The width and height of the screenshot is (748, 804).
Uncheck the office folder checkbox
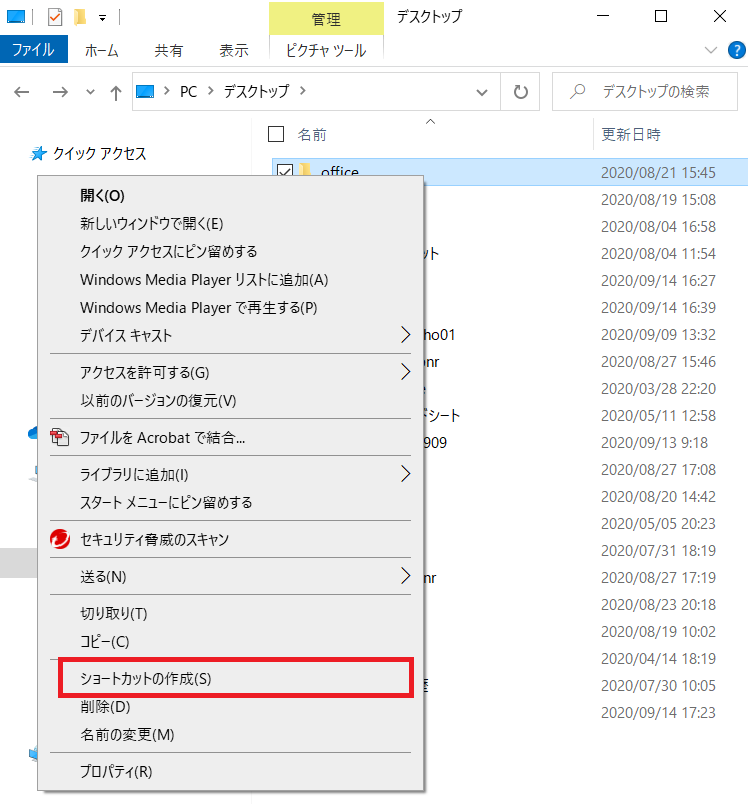pyautogui.click(x=284, y=172)
